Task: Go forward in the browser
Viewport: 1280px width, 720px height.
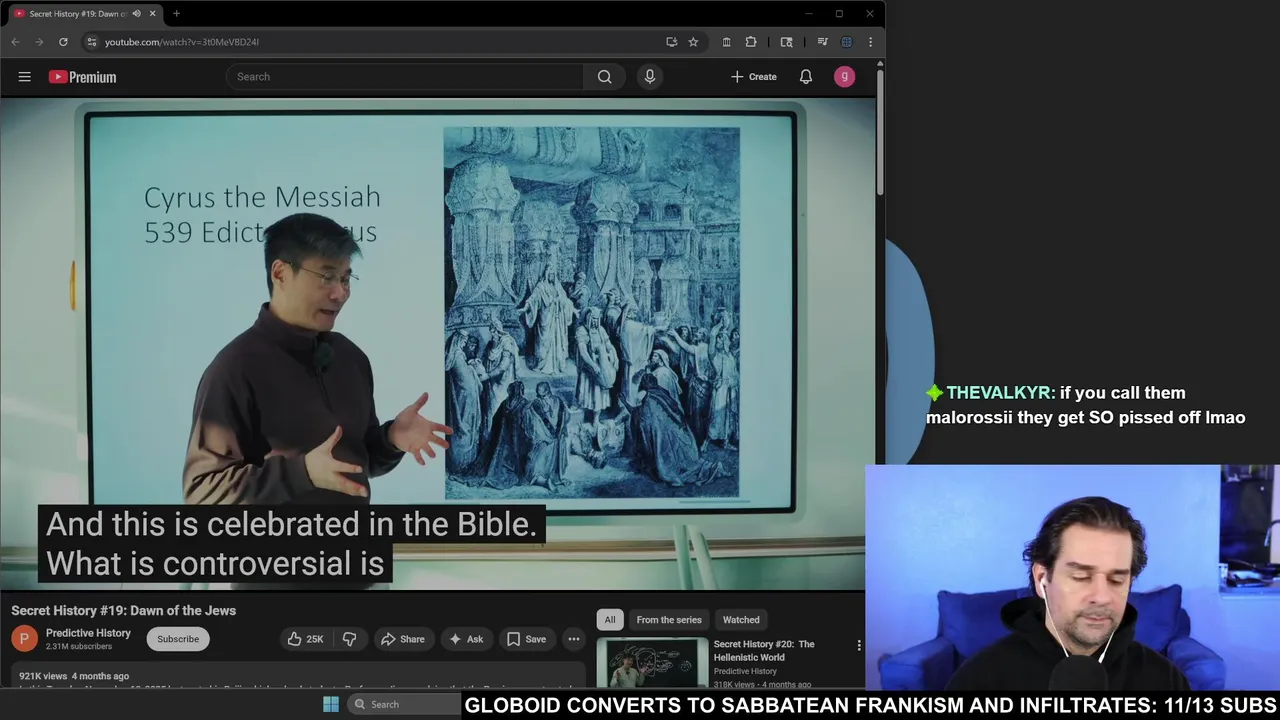Action: tap(39, 42)
